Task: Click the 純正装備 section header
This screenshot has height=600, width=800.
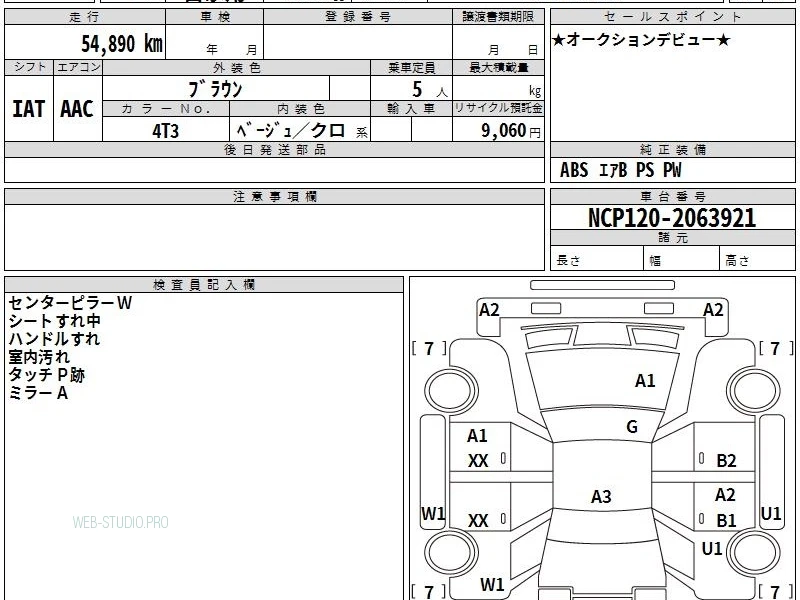Action: [672, 150]
